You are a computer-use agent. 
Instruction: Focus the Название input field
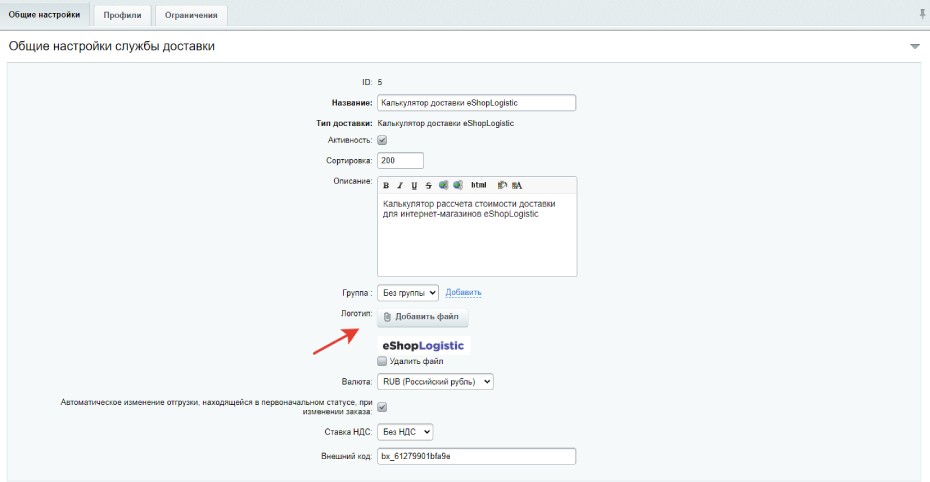point(476,103)
